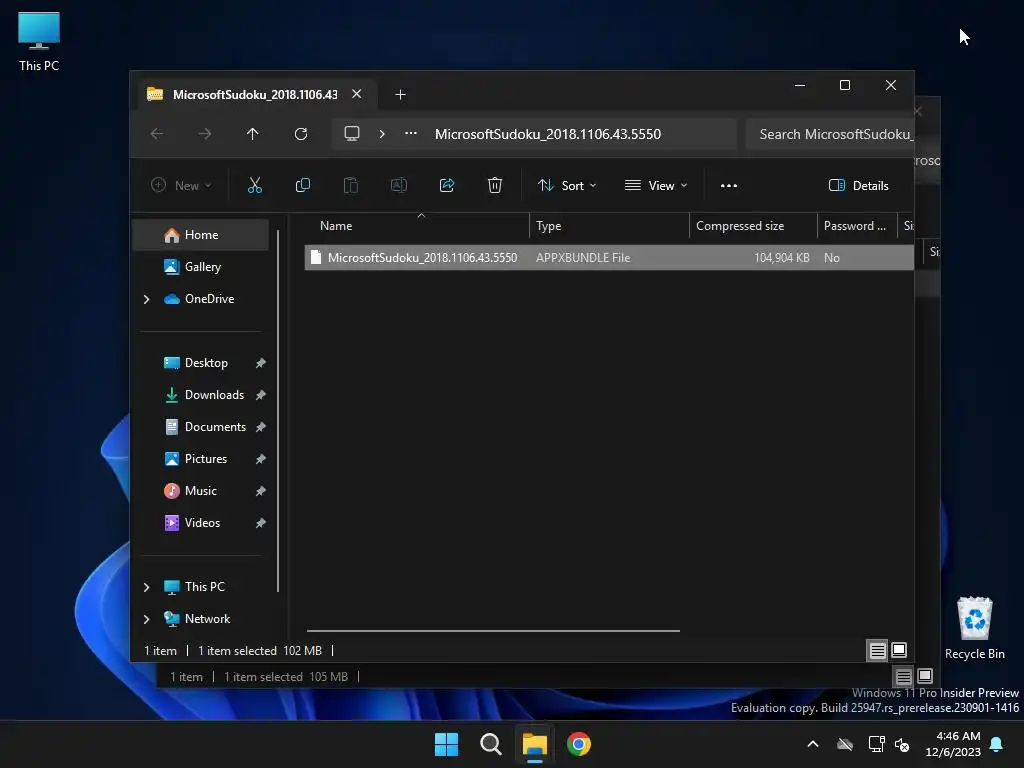The width and height of the screenshot is (1024, 768).
Task: Unpin Downloads using its pin icon
Action: coord(261,395)
